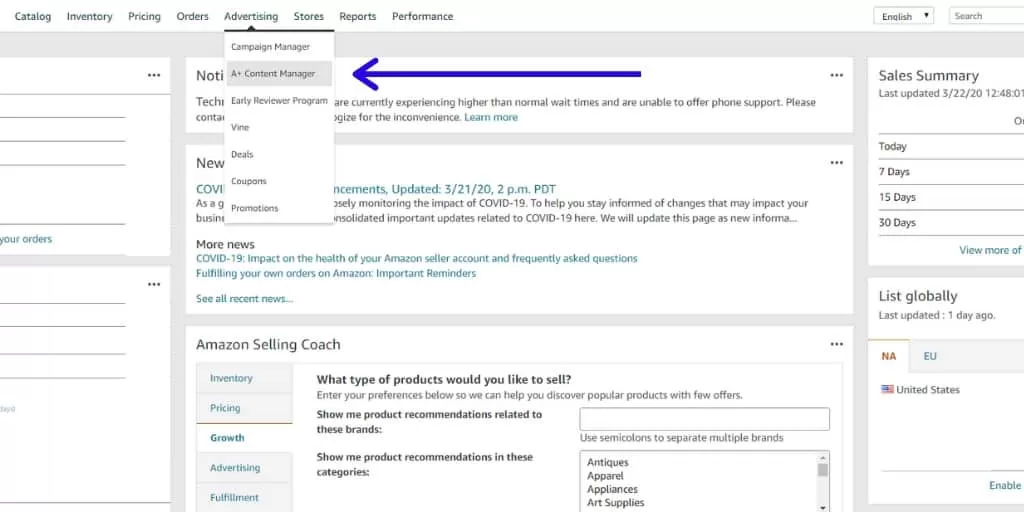Open options menu of lower-left card

154,284
